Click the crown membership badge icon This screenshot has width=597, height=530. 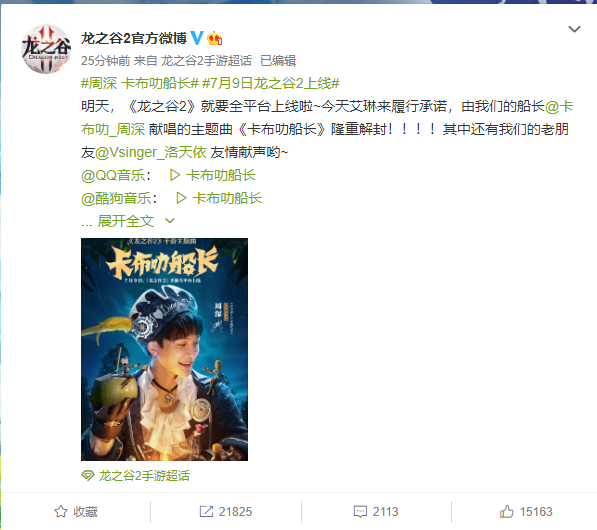tap(214, 38)
